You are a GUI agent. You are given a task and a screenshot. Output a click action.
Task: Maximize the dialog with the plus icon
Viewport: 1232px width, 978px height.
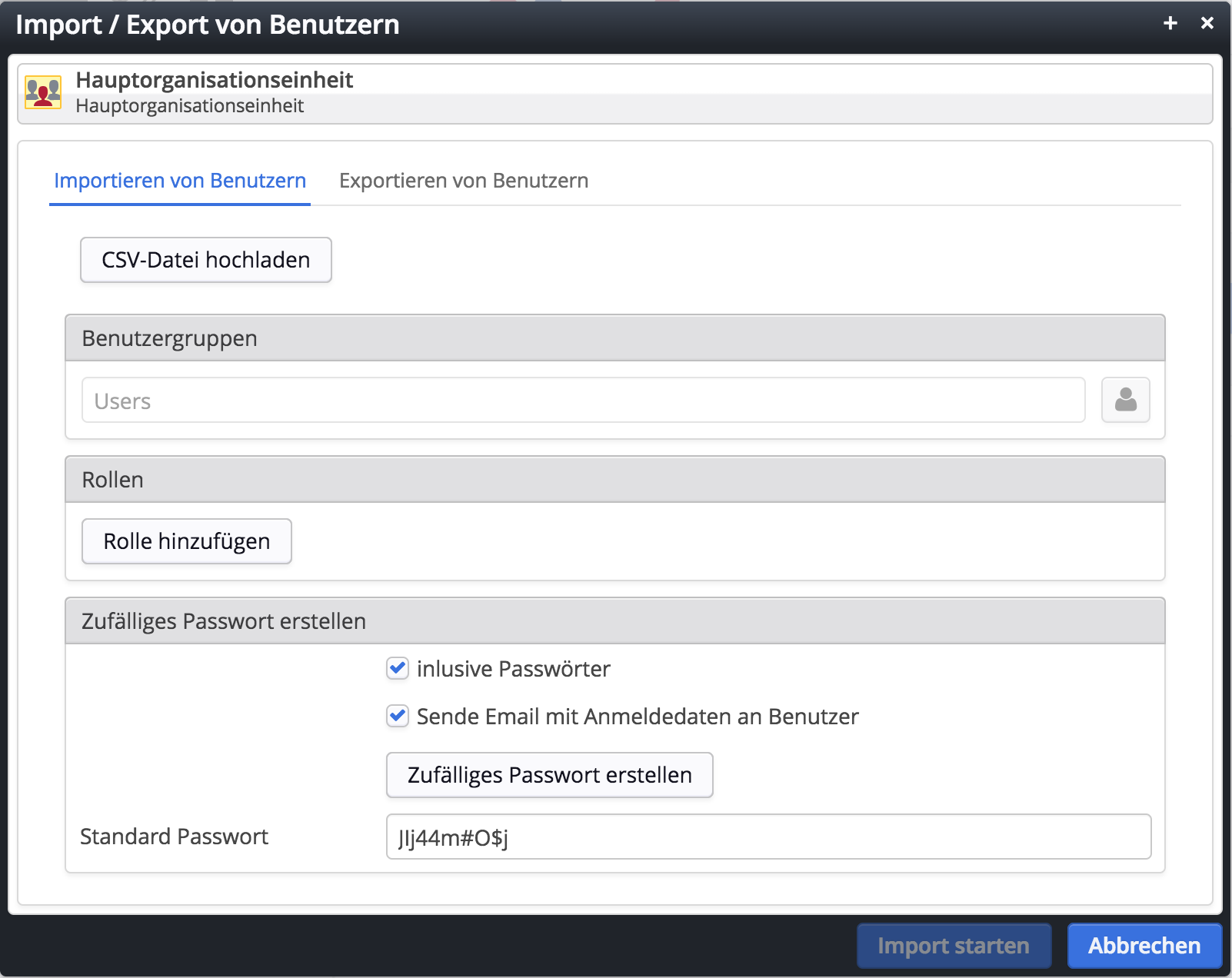coord(1170,24)
